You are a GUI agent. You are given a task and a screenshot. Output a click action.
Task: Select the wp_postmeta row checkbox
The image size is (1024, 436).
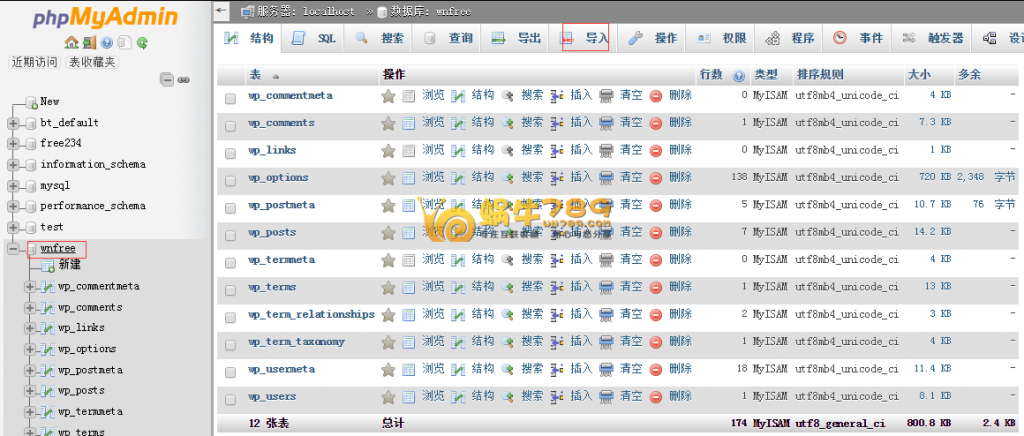tap(231, 206)
